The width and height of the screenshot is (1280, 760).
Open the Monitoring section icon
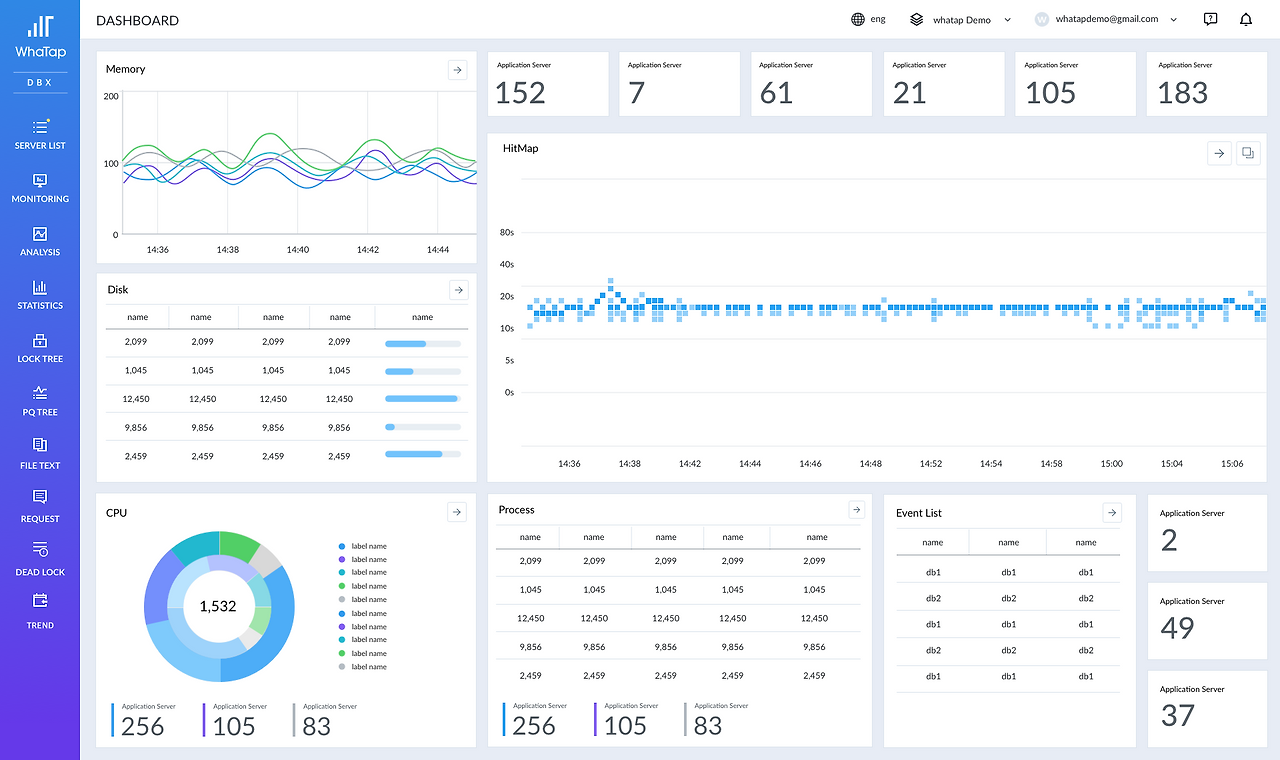[x=40, y=182]
